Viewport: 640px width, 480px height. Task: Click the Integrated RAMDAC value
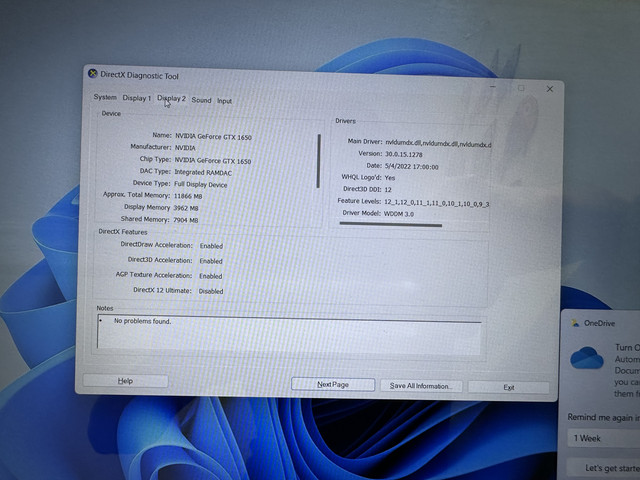[203, 173]
